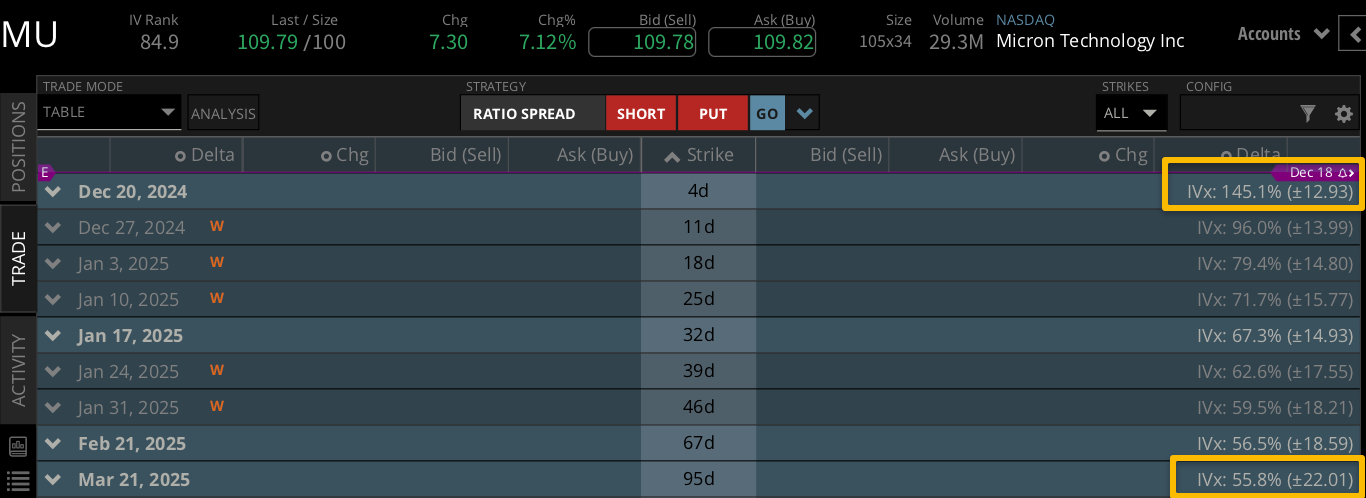Click the chart icon in left sidebar
This screenshot has height=498, width=1366.
coord(17,445)
